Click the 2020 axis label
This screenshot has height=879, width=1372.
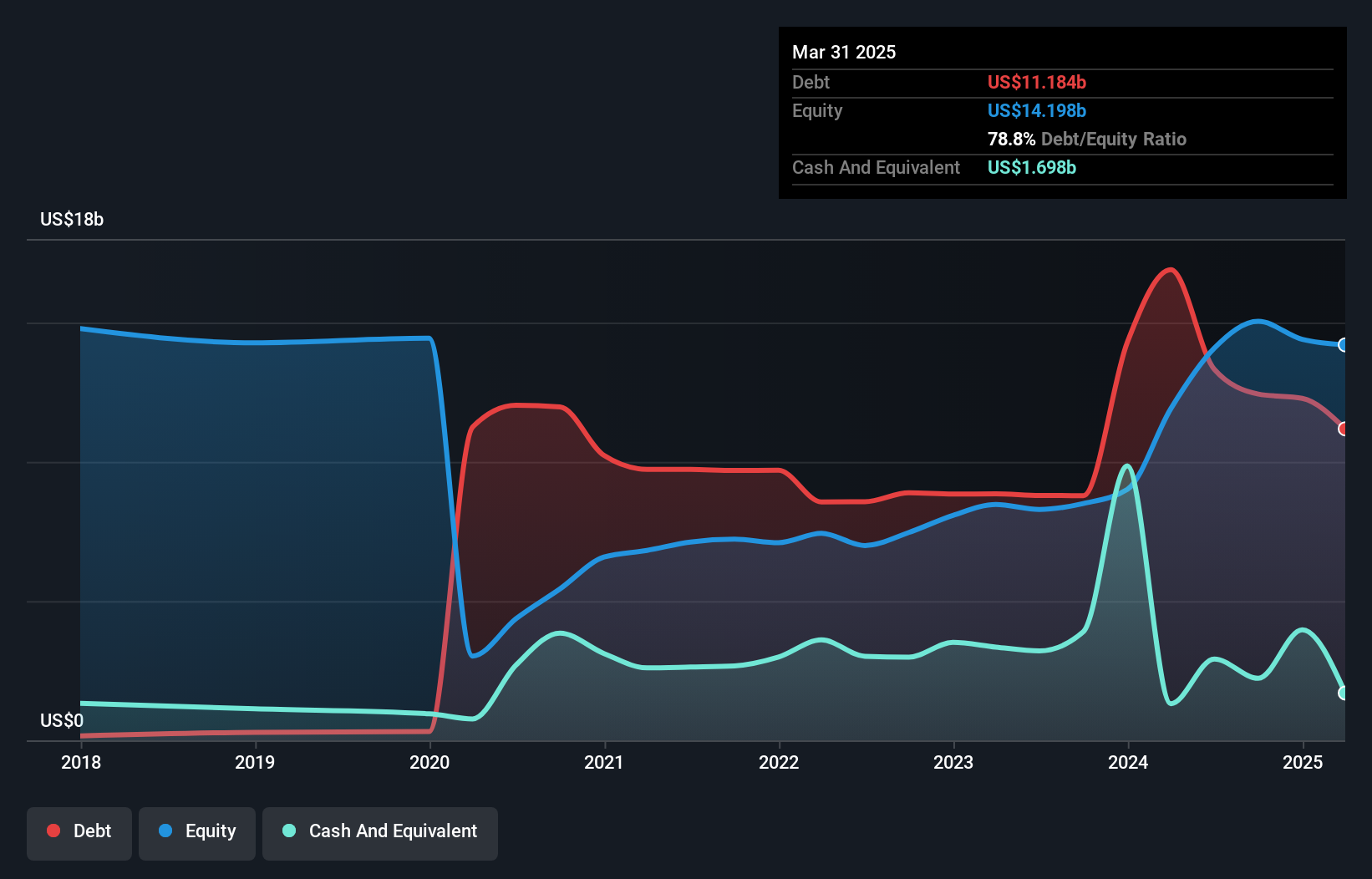(x=429, y=762)
